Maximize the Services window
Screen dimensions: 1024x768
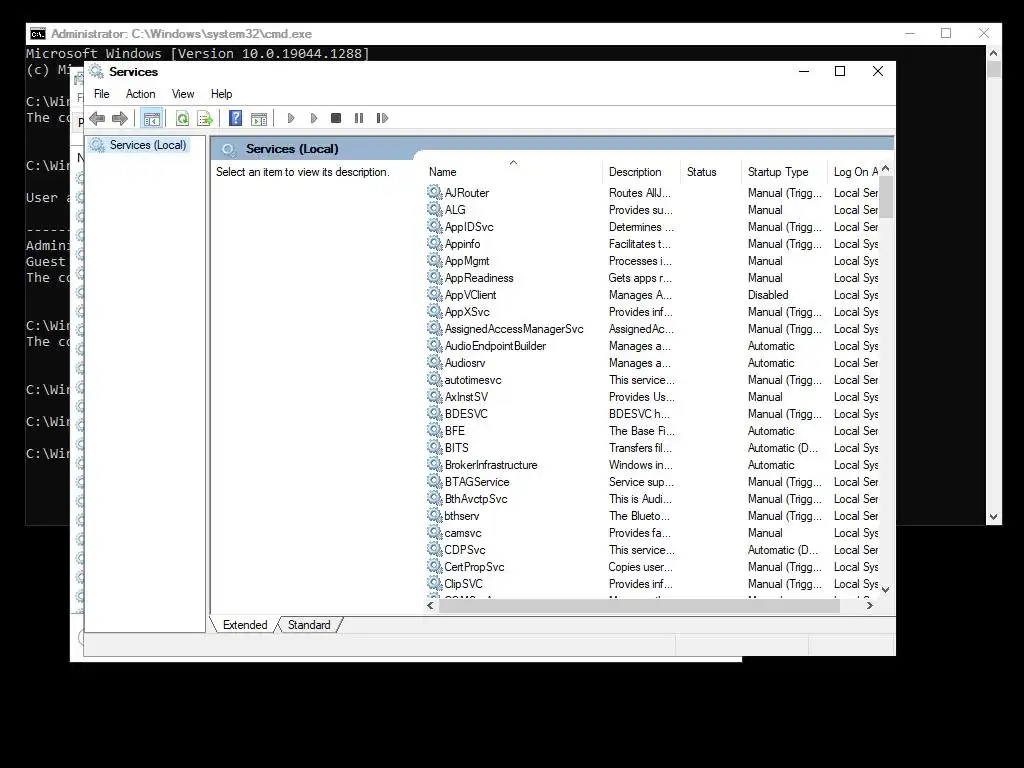coord(840,71)
